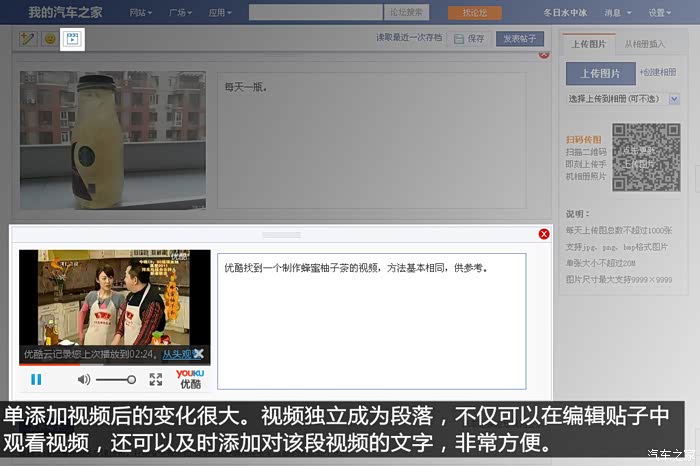This screenshot has width=700, height=466.
Task: Enter fullscreen in the video player
Action: (x=156, y=379)
